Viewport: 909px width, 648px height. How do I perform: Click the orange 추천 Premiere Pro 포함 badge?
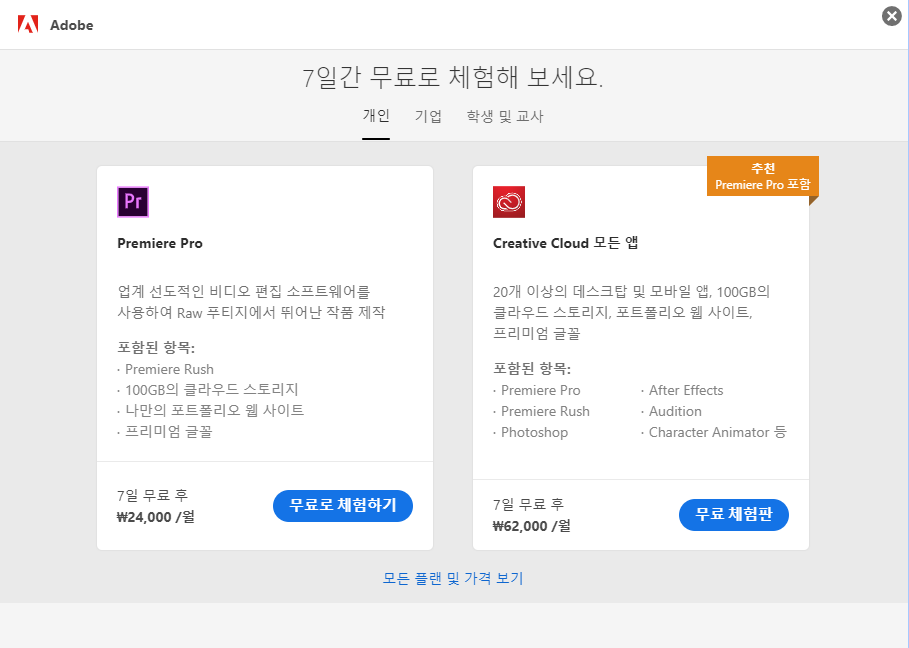(x=762, y=176)
